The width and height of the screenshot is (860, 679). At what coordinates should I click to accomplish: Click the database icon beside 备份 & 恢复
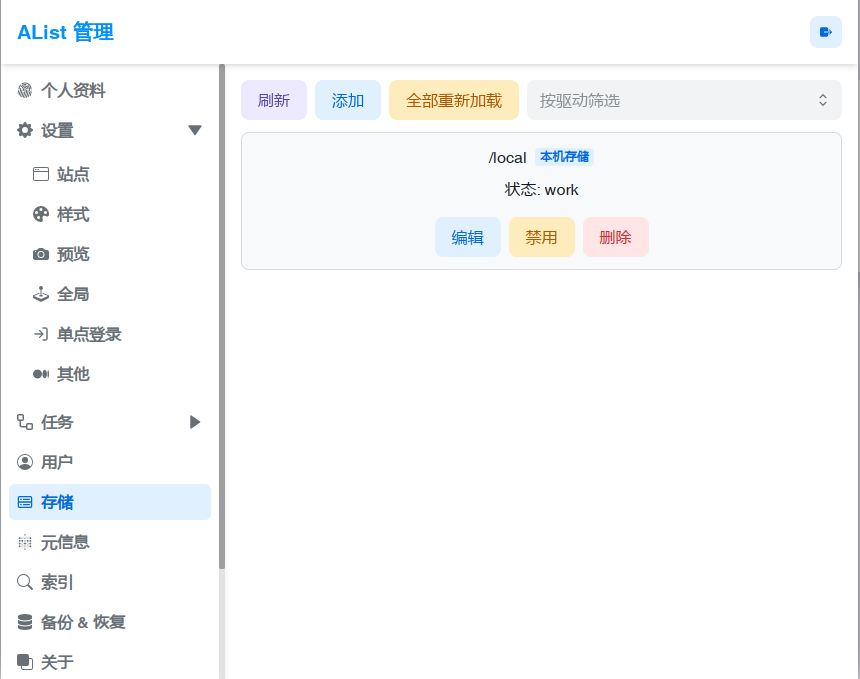(25, 622)
